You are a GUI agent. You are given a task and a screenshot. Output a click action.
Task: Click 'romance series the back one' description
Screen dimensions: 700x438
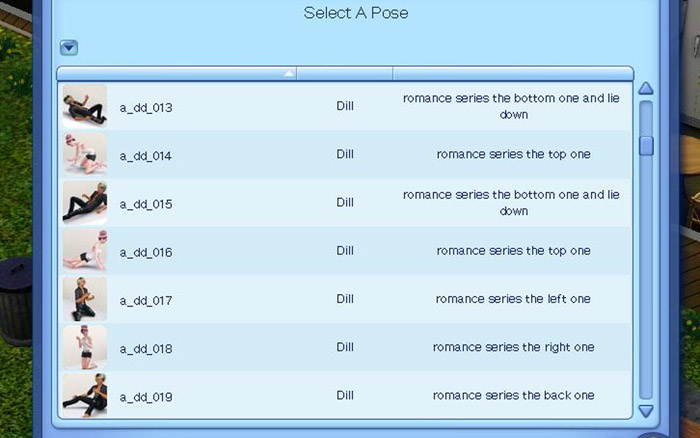513,395
